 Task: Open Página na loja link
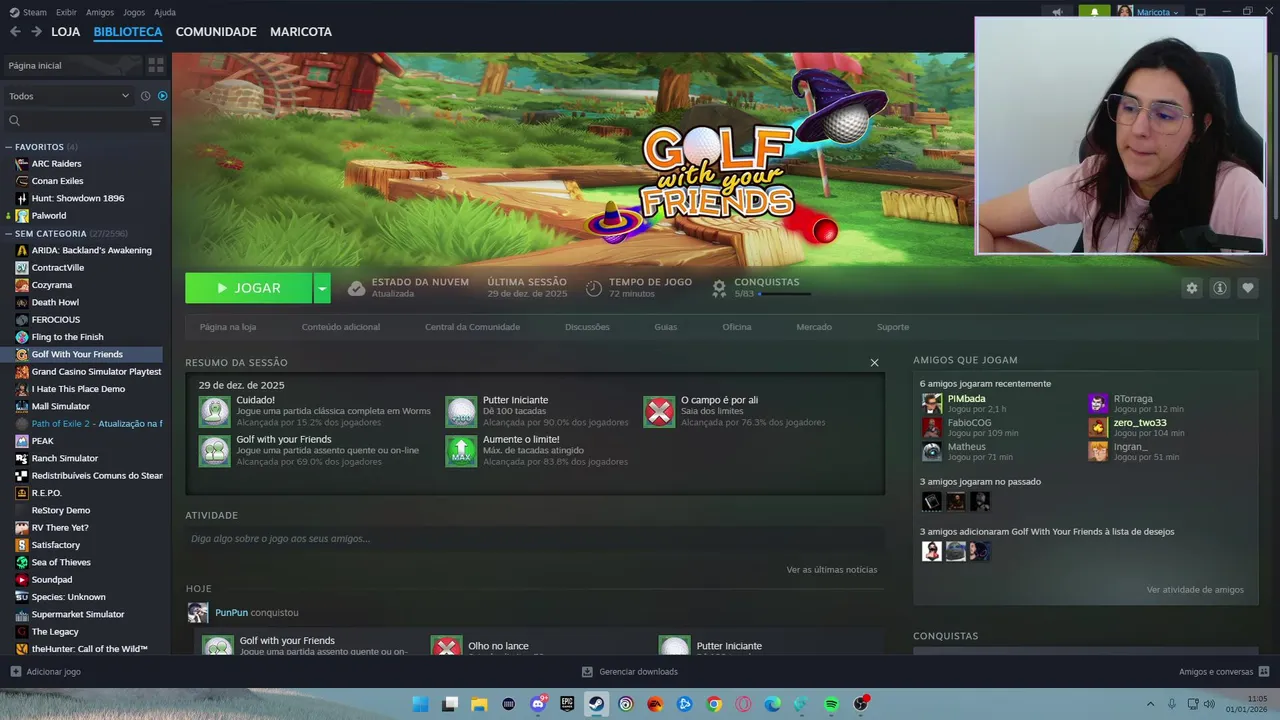coord(228,327)
